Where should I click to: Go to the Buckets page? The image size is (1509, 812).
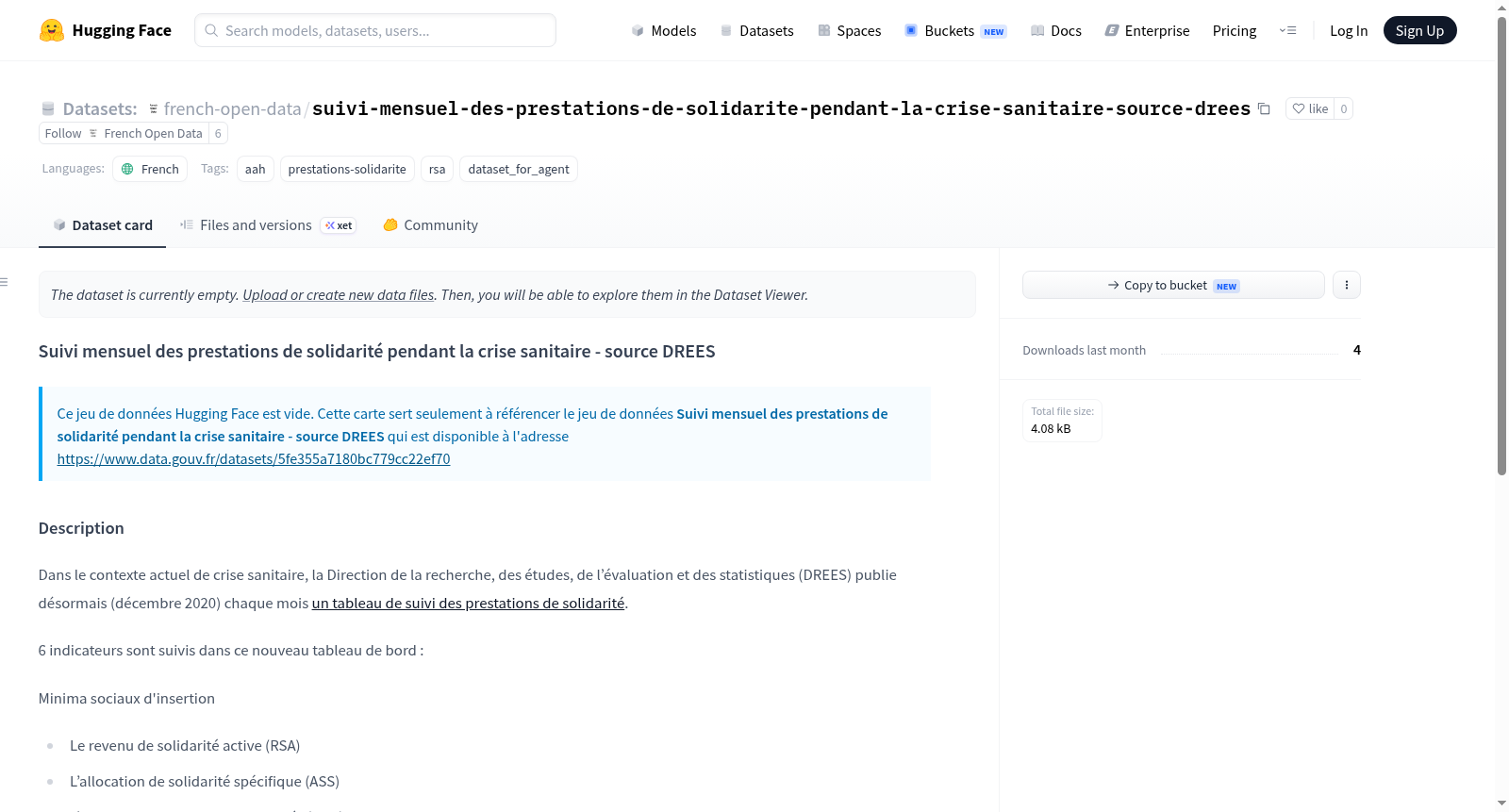click(x=955, y=31)
